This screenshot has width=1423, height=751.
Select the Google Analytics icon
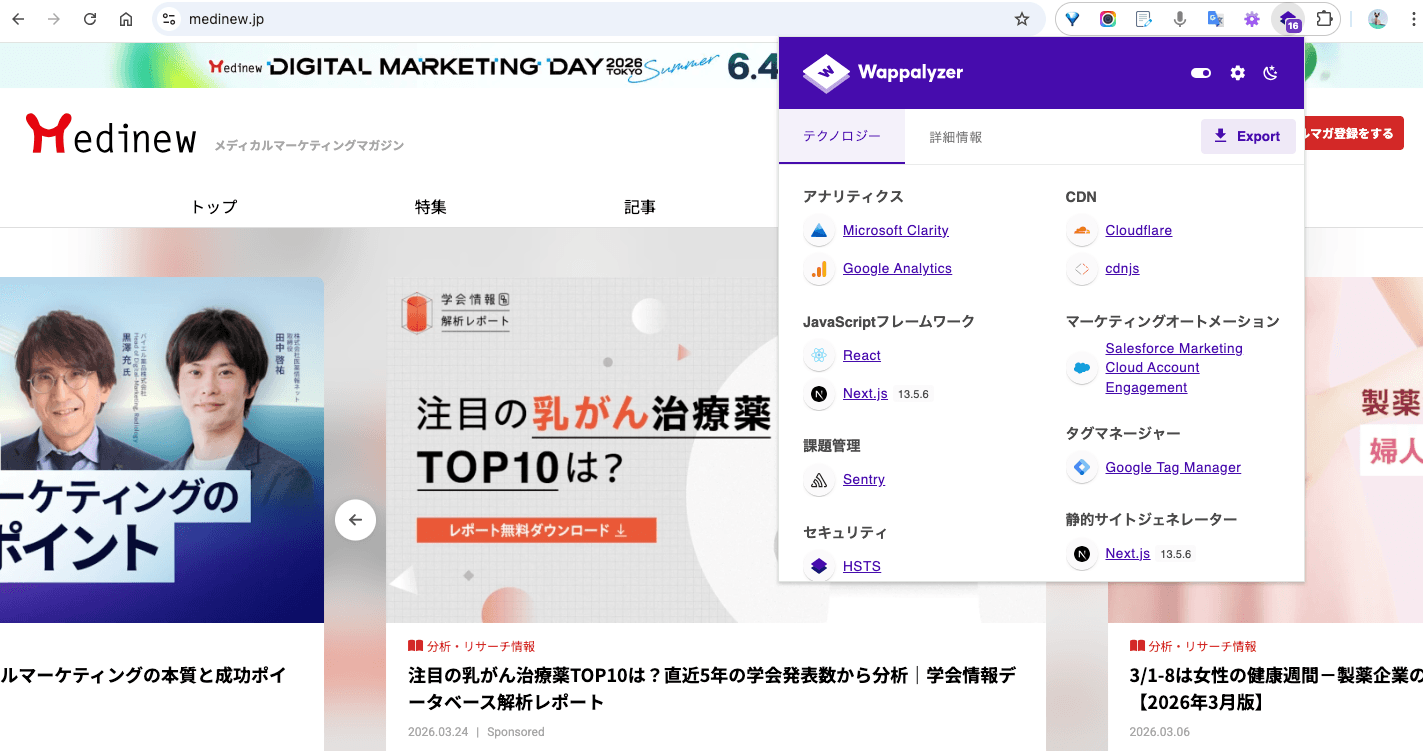818,269
